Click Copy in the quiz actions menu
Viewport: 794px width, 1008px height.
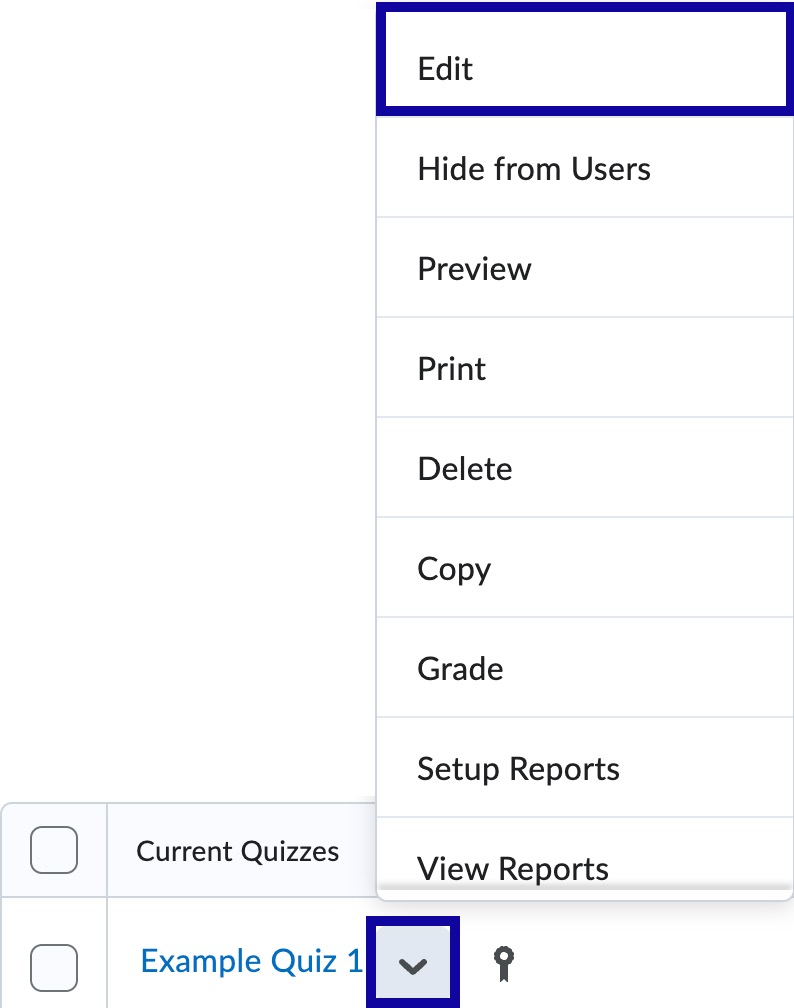pyautogui.click(x=584, y=569)
